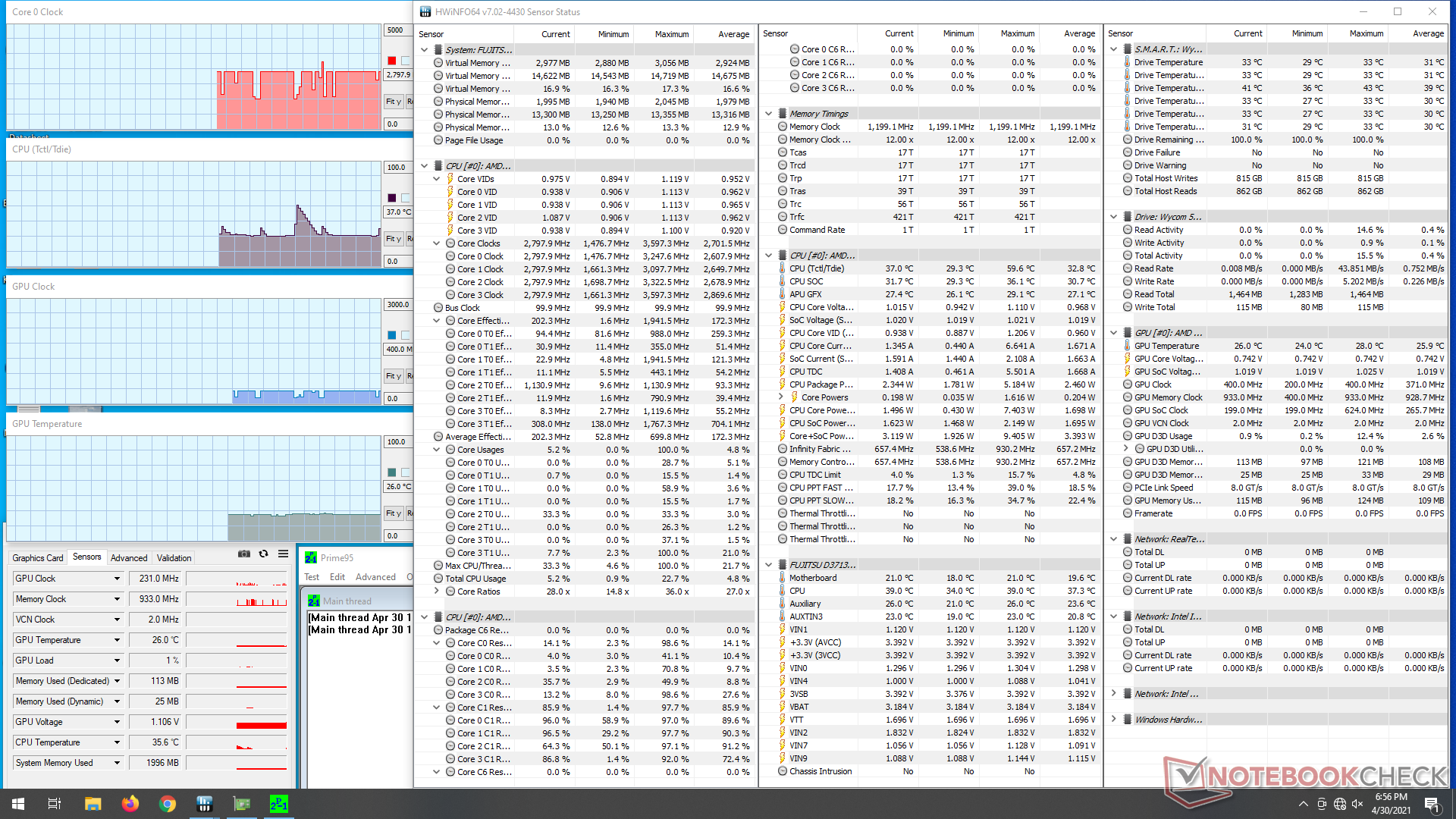Select the Memory Clock timing row

[x=931, y=127]
